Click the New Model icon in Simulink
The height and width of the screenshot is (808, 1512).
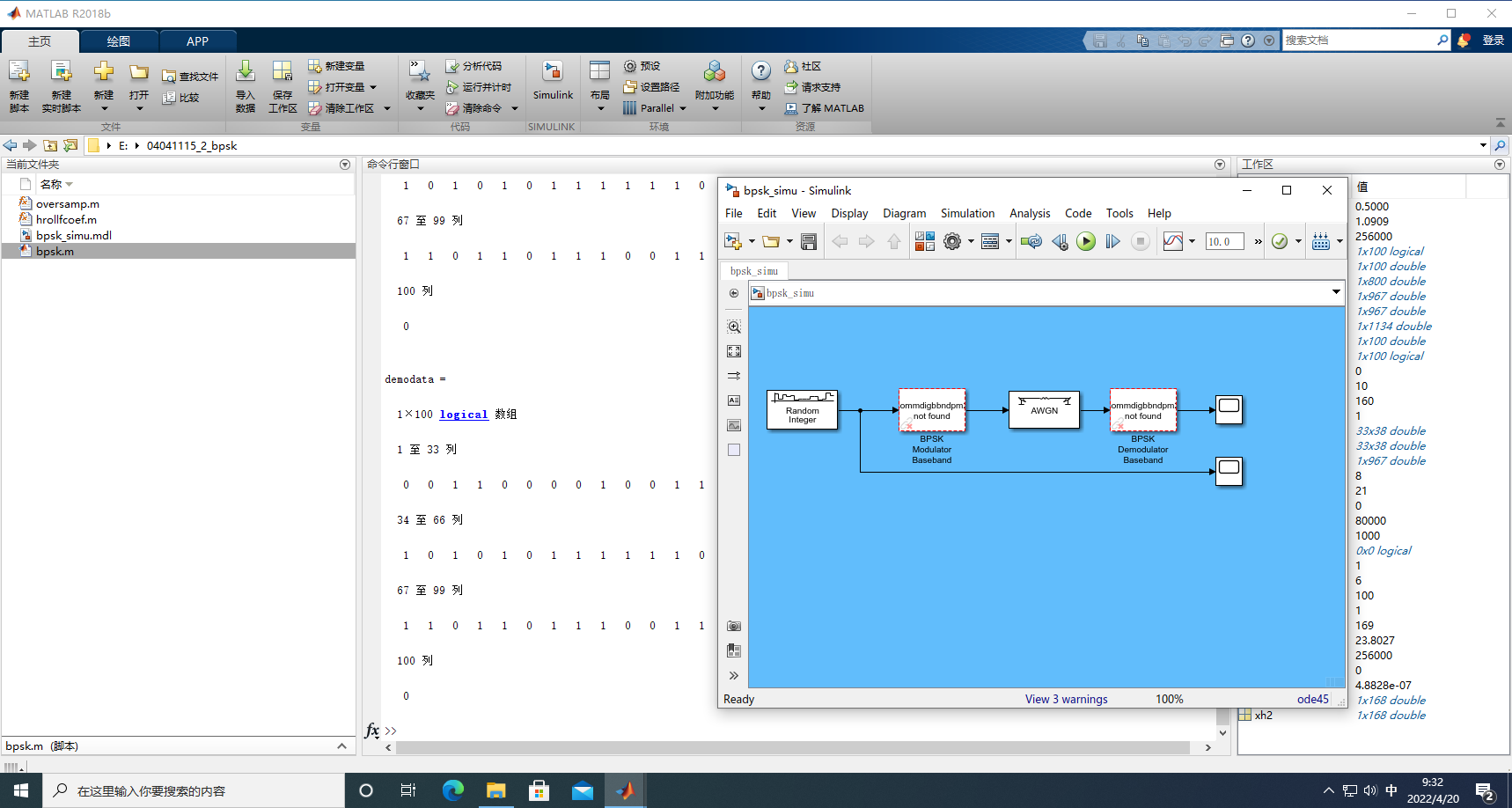[x=732, y=241]
